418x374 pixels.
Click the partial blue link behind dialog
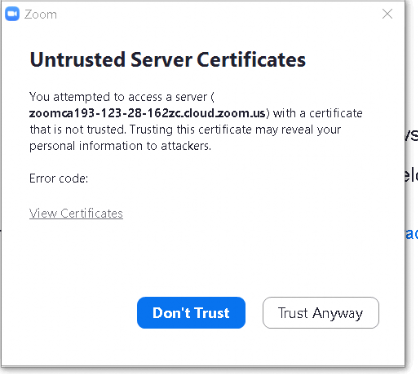click(412, 233)
